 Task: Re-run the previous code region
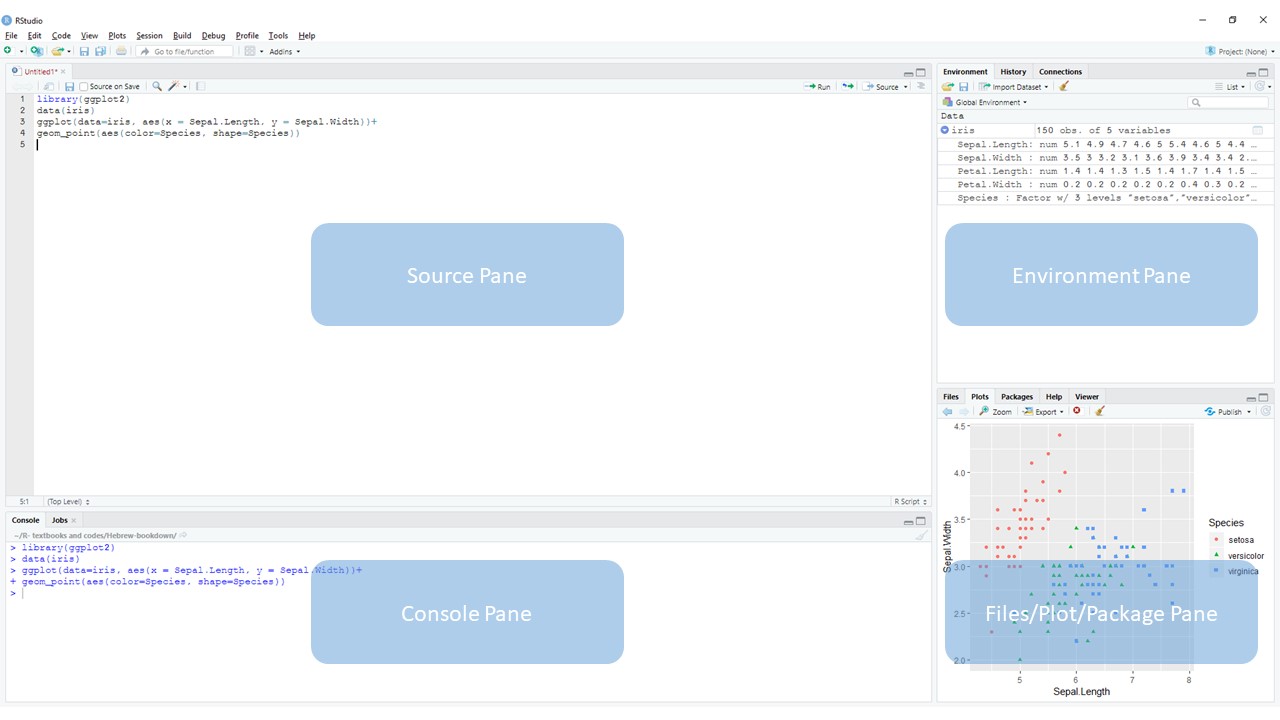[x=847, y=87]
